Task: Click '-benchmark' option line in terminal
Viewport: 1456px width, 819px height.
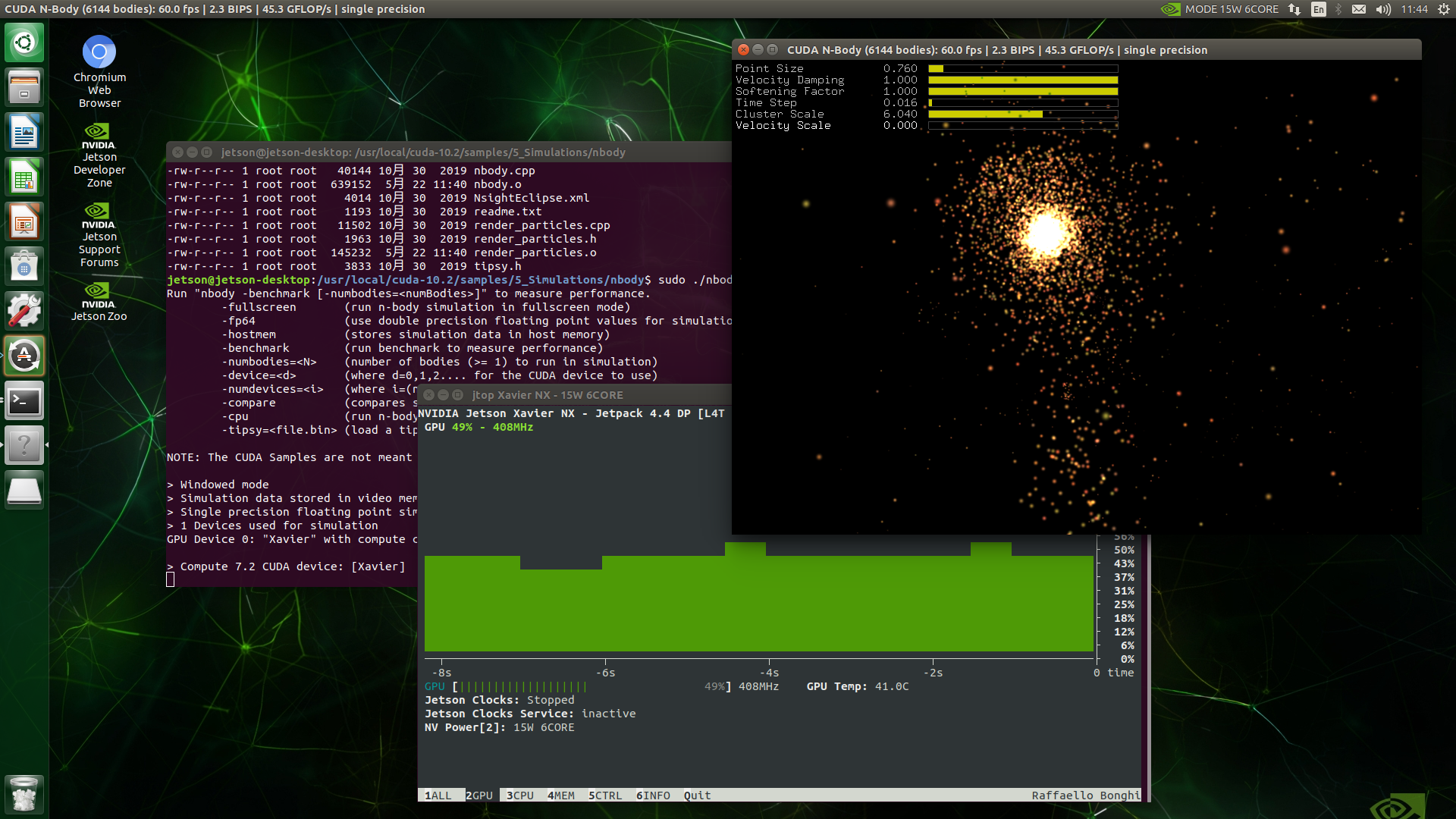Action: (413, 348)
